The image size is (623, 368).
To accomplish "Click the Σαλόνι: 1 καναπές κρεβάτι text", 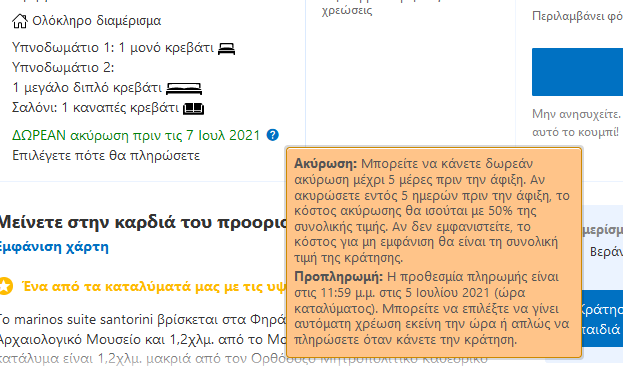I will click(x=95, y=108).
